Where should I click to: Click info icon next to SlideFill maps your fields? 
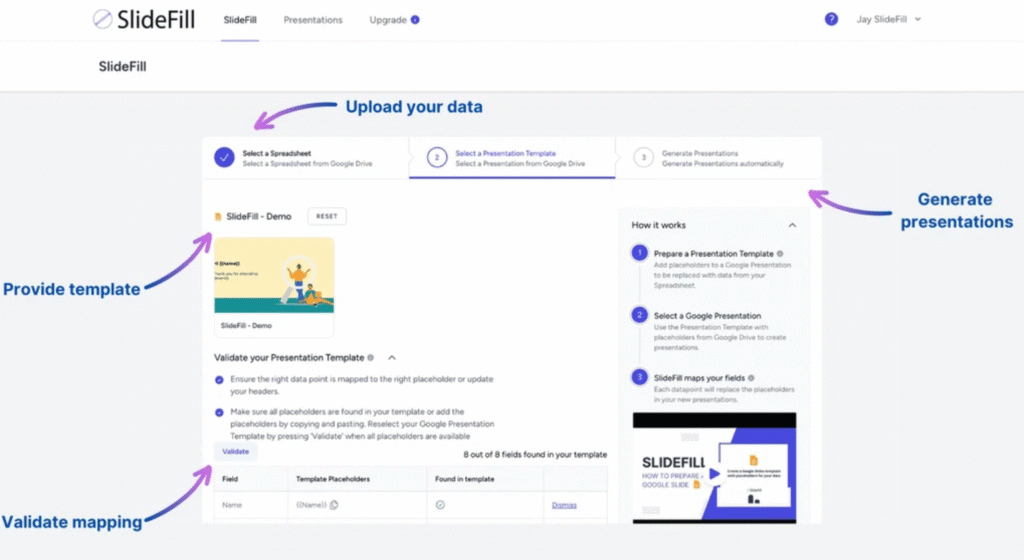pyautogui.click(x=751, y=378)
